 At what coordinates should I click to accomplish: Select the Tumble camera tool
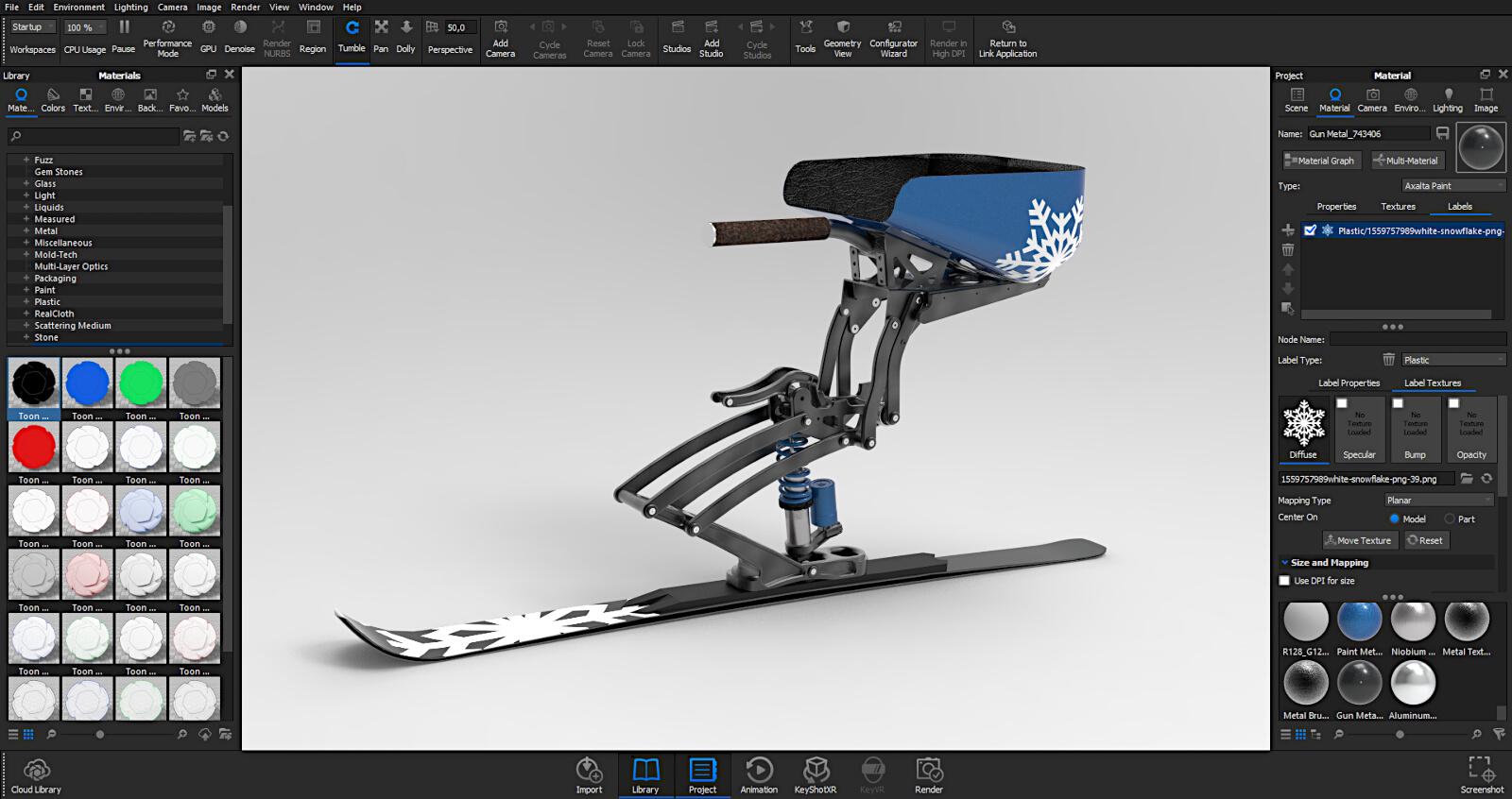click(x=352, y=36)
